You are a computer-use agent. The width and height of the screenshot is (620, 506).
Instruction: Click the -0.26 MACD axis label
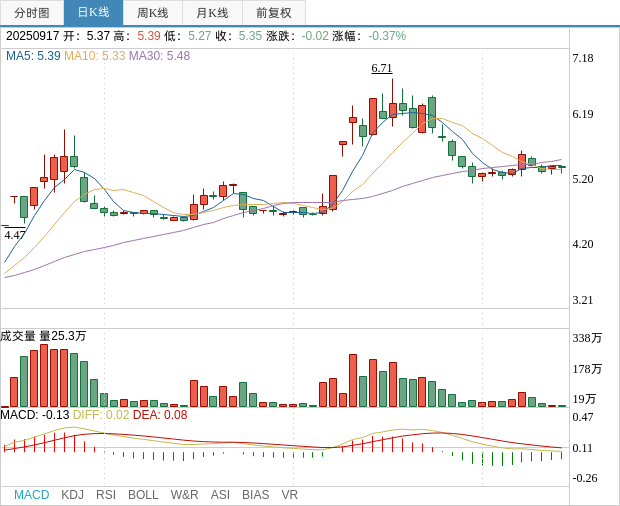pos(584,478)
